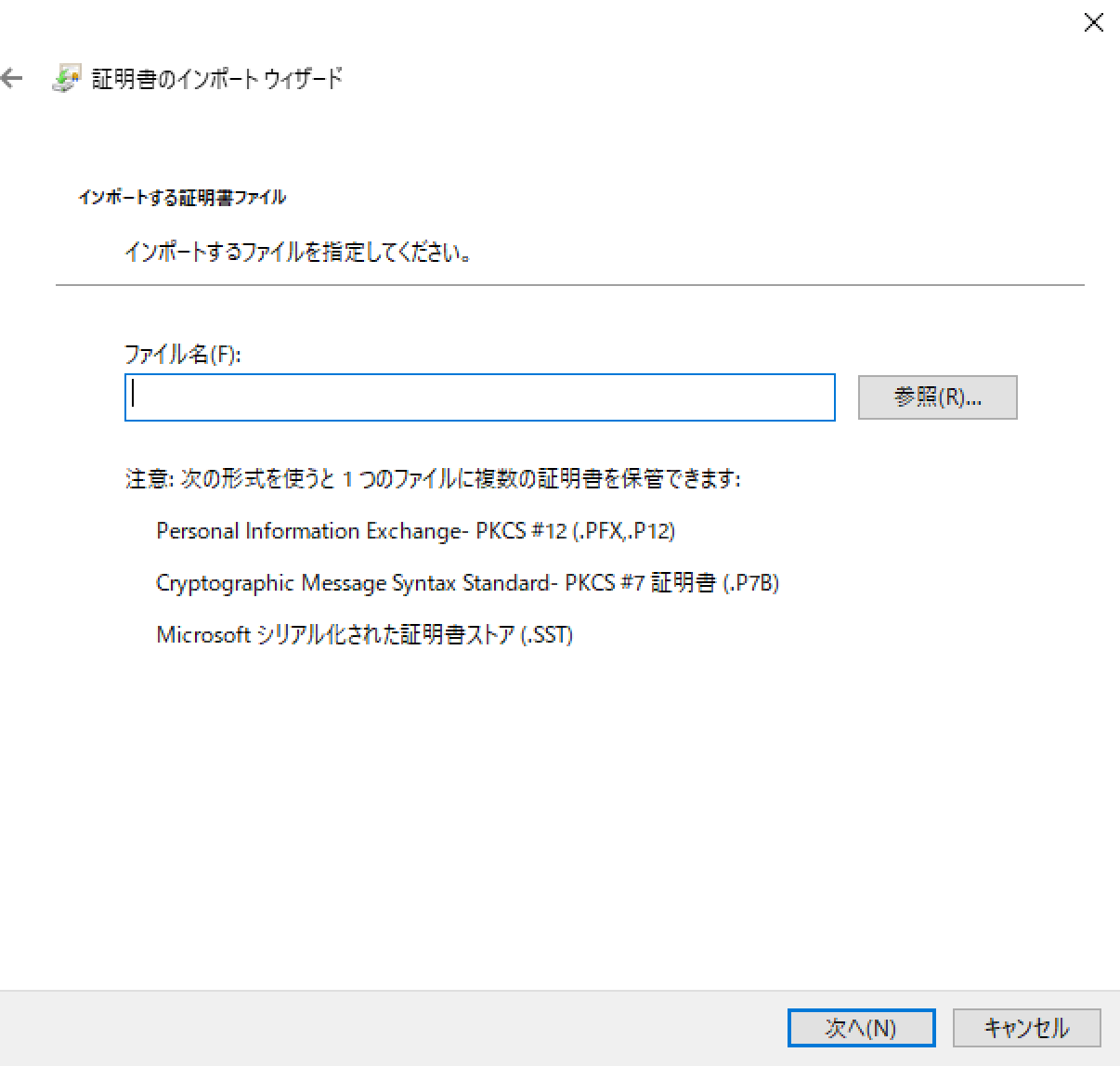Click the Cryptographic Message Syntax Standard line
The height and width of the screenshot is (1066, 1120).
467,583
